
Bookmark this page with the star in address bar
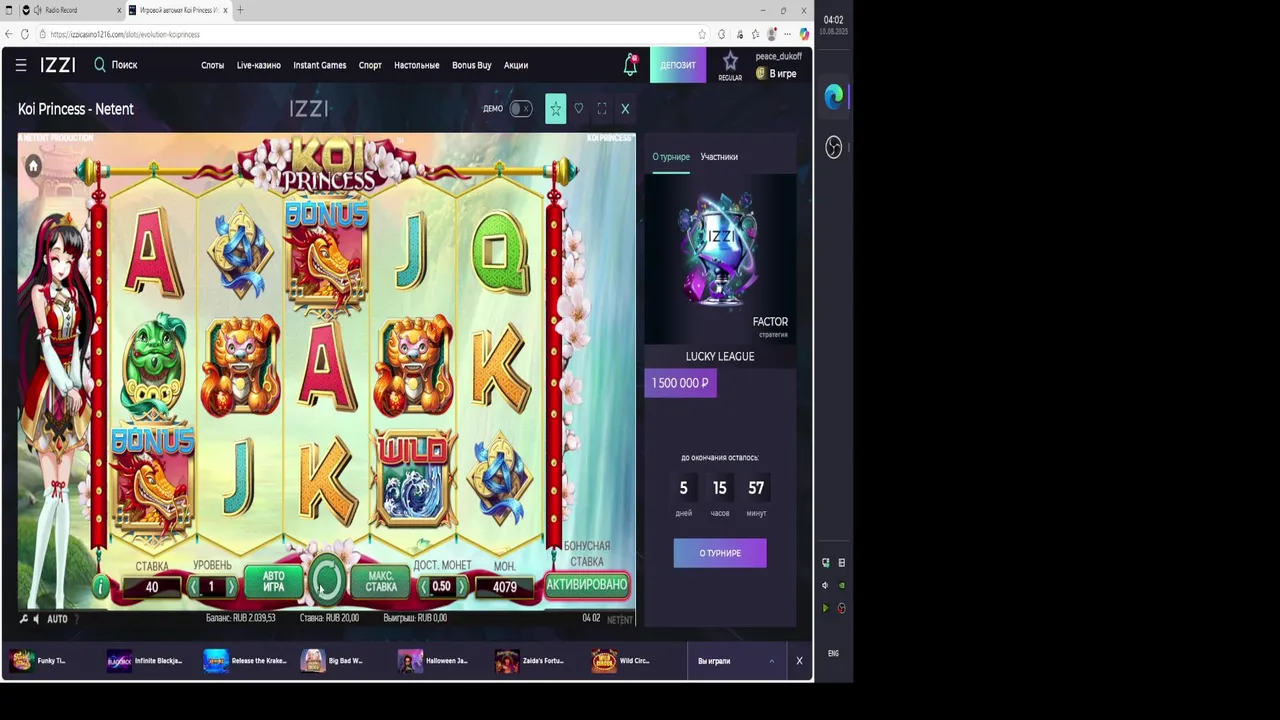(x=702, y=34)
